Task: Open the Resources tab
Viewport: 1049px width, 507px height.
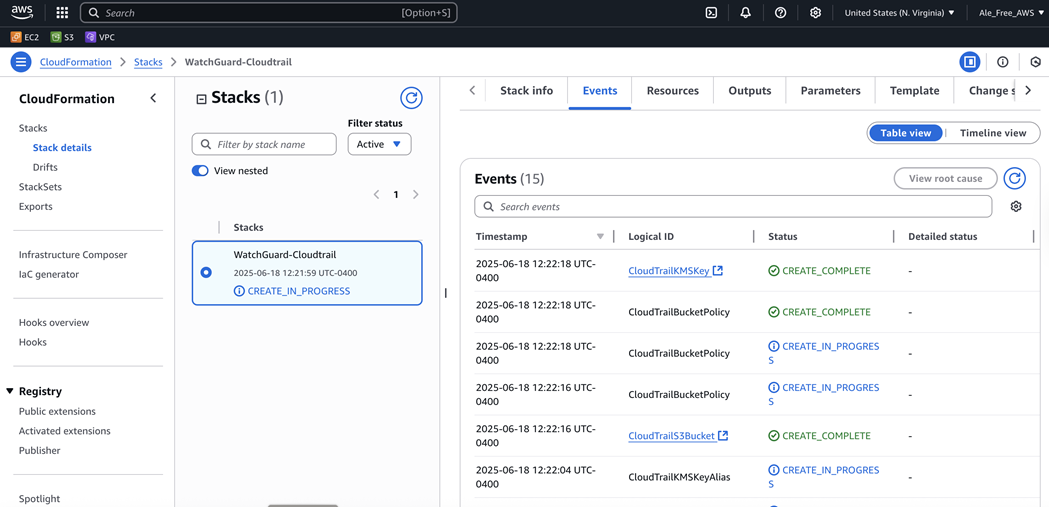Action: pyautogui.click(x=672, y=91)
